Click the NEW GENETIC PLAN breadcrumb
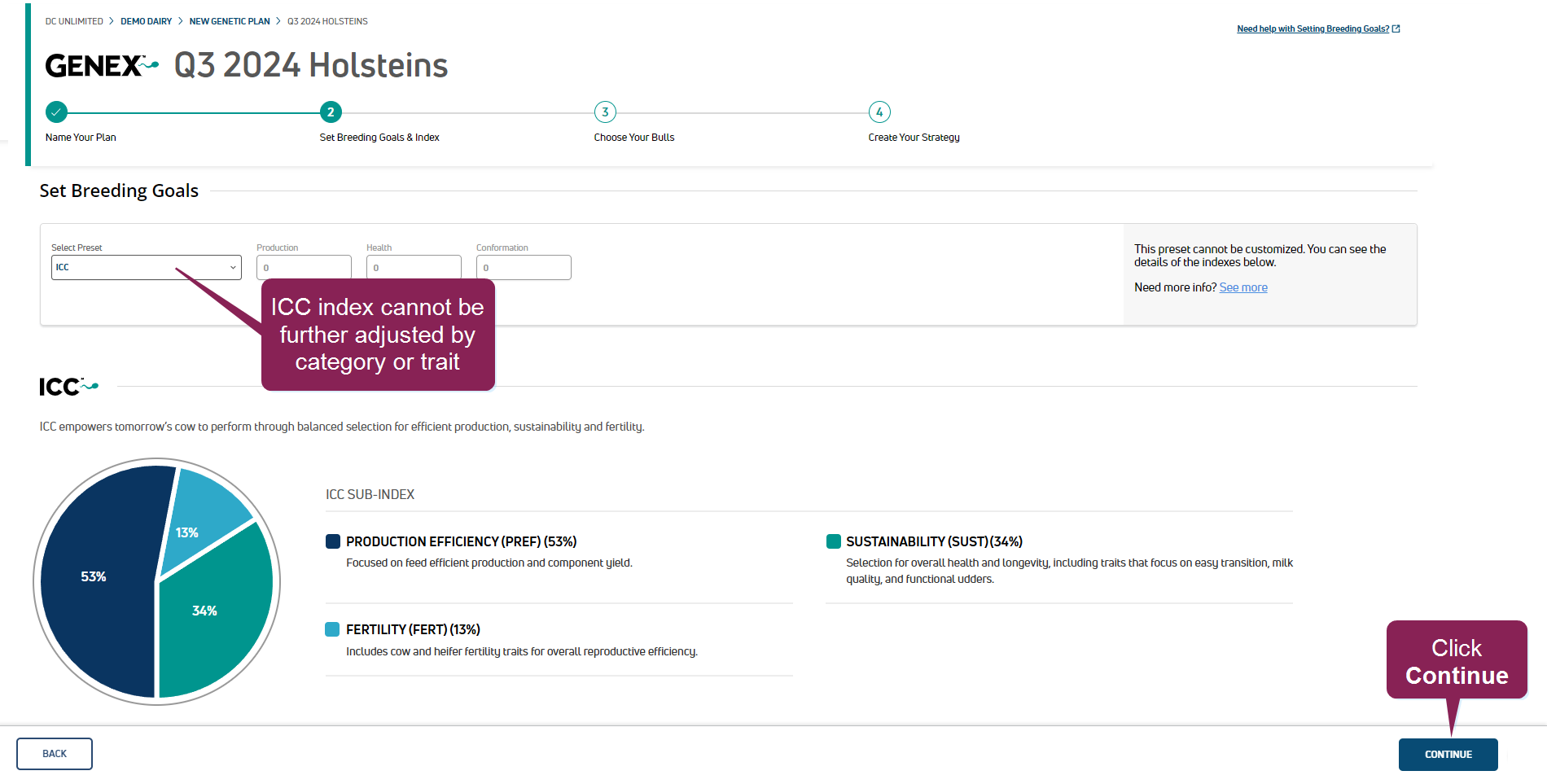This screenshot has height=784, width=1547. 230,21
